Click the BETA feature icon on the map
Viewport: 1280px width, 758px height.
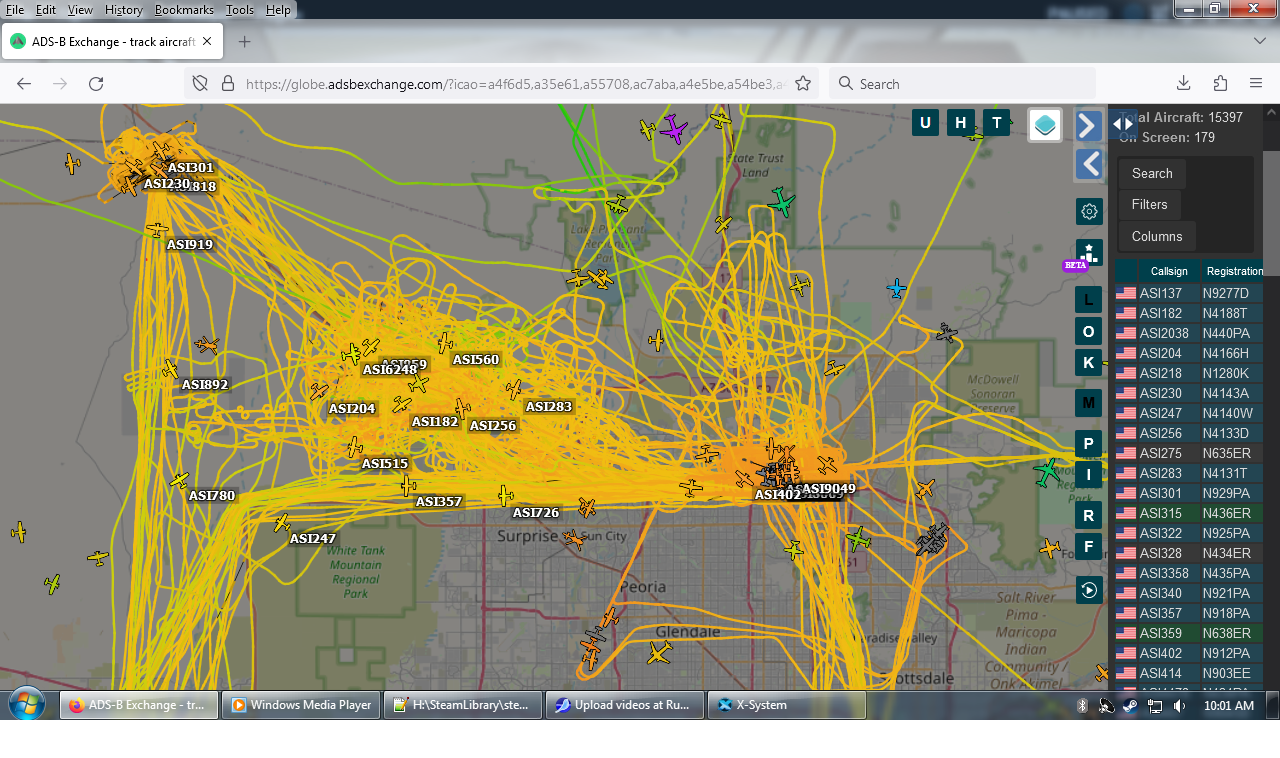(x=1088, y=254)
